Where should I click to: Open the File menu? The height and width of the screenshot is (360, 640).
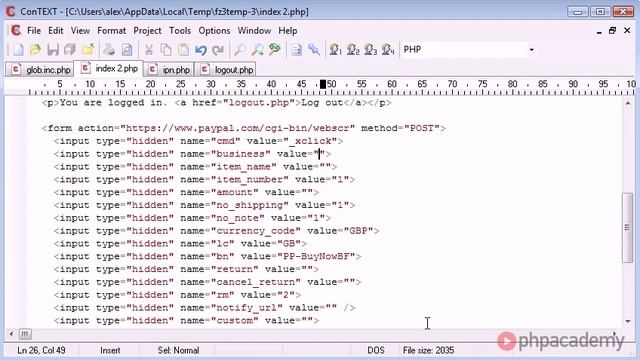(x=34, y=31)
